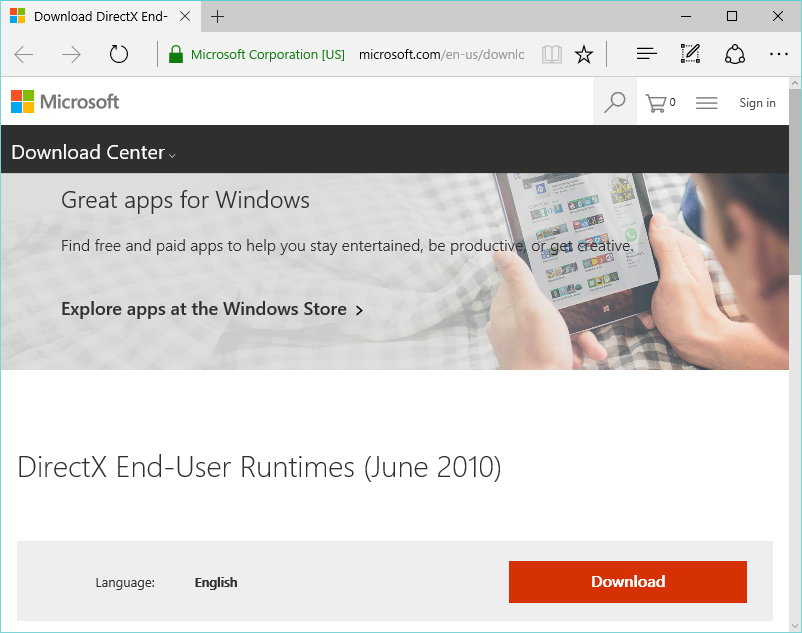Make a Web Note pen icon
The width and height of the screenshot is (802, 633).
690,54
